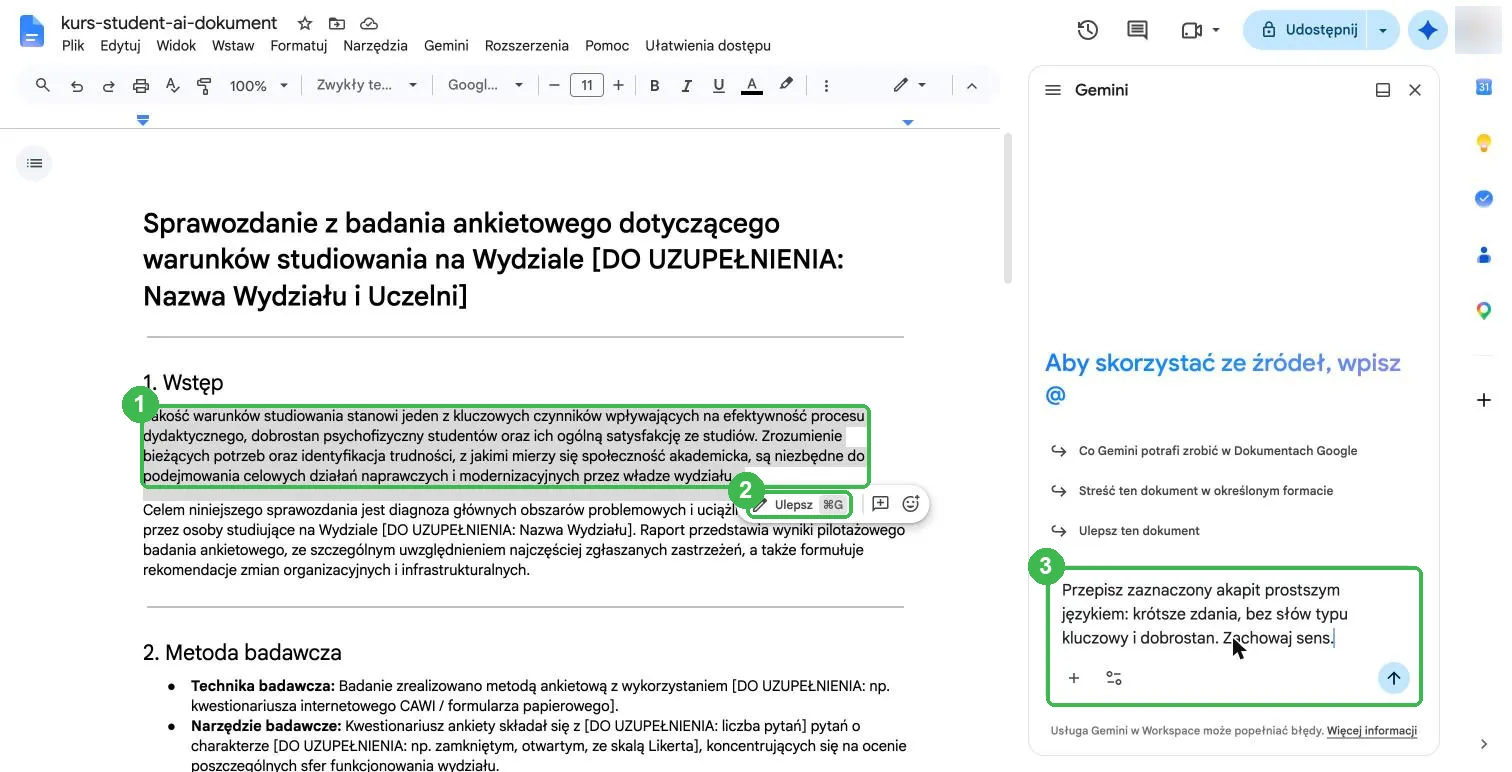This screenshot has width=1512, height=772.
Task: Open the Formatuj menu
Action: 299,45
